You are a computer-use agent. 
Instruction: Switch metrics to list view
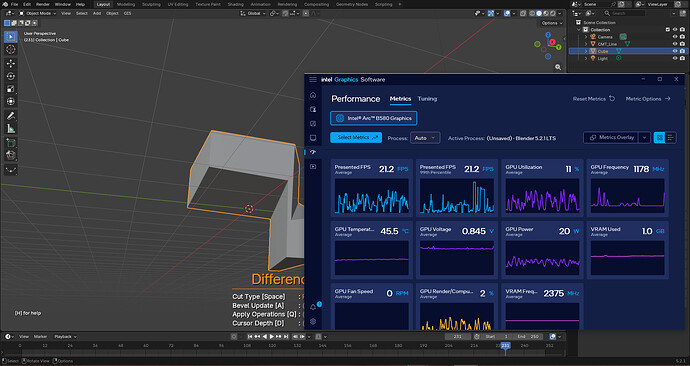click(670, 138)
